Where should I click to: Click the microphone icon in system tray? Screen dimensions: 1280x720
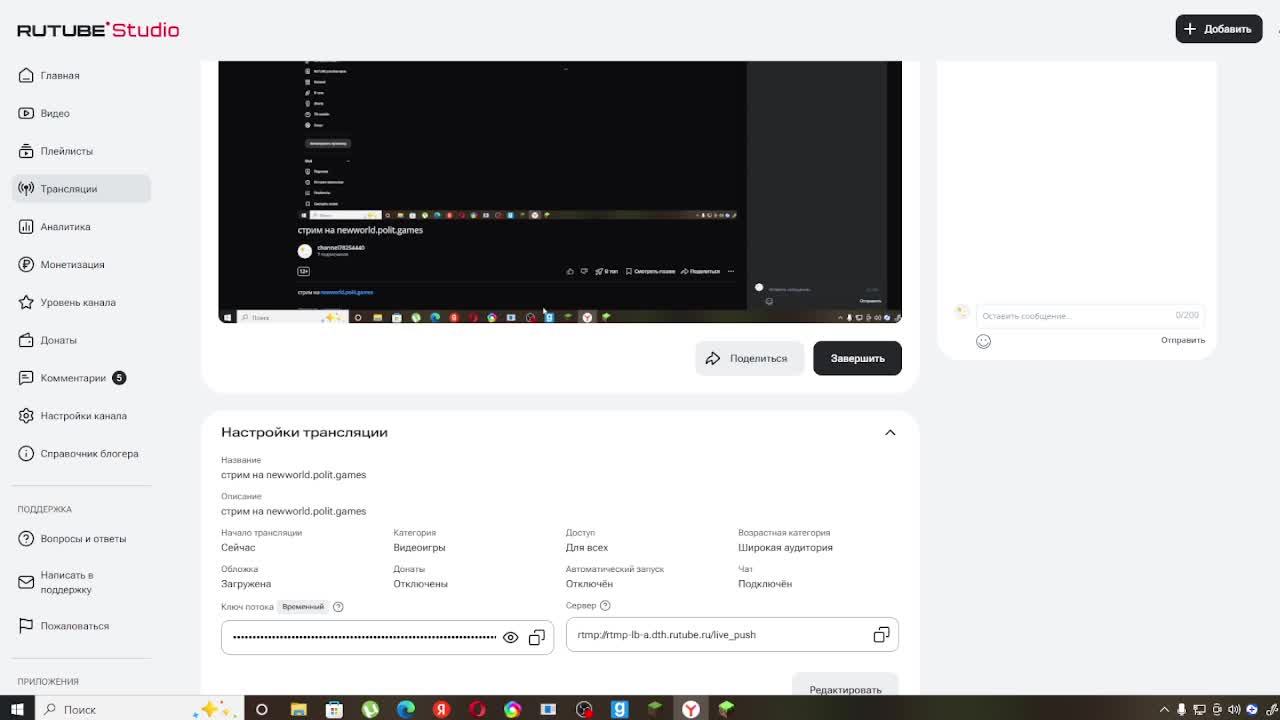click(x=1181, y=709)
